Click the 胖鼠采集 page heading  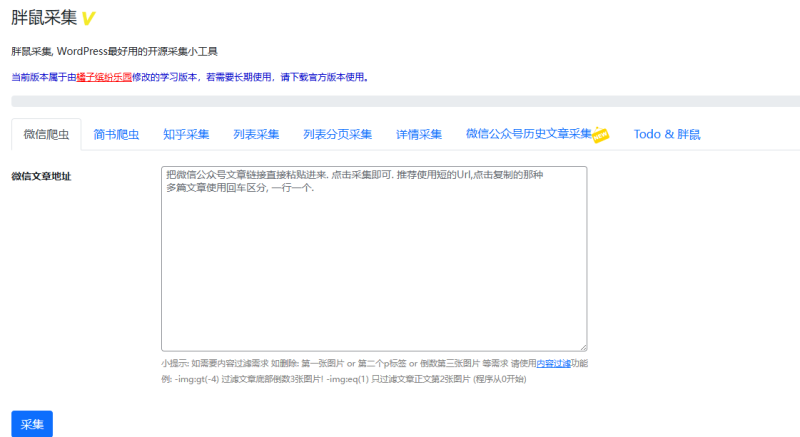(44, 18)
